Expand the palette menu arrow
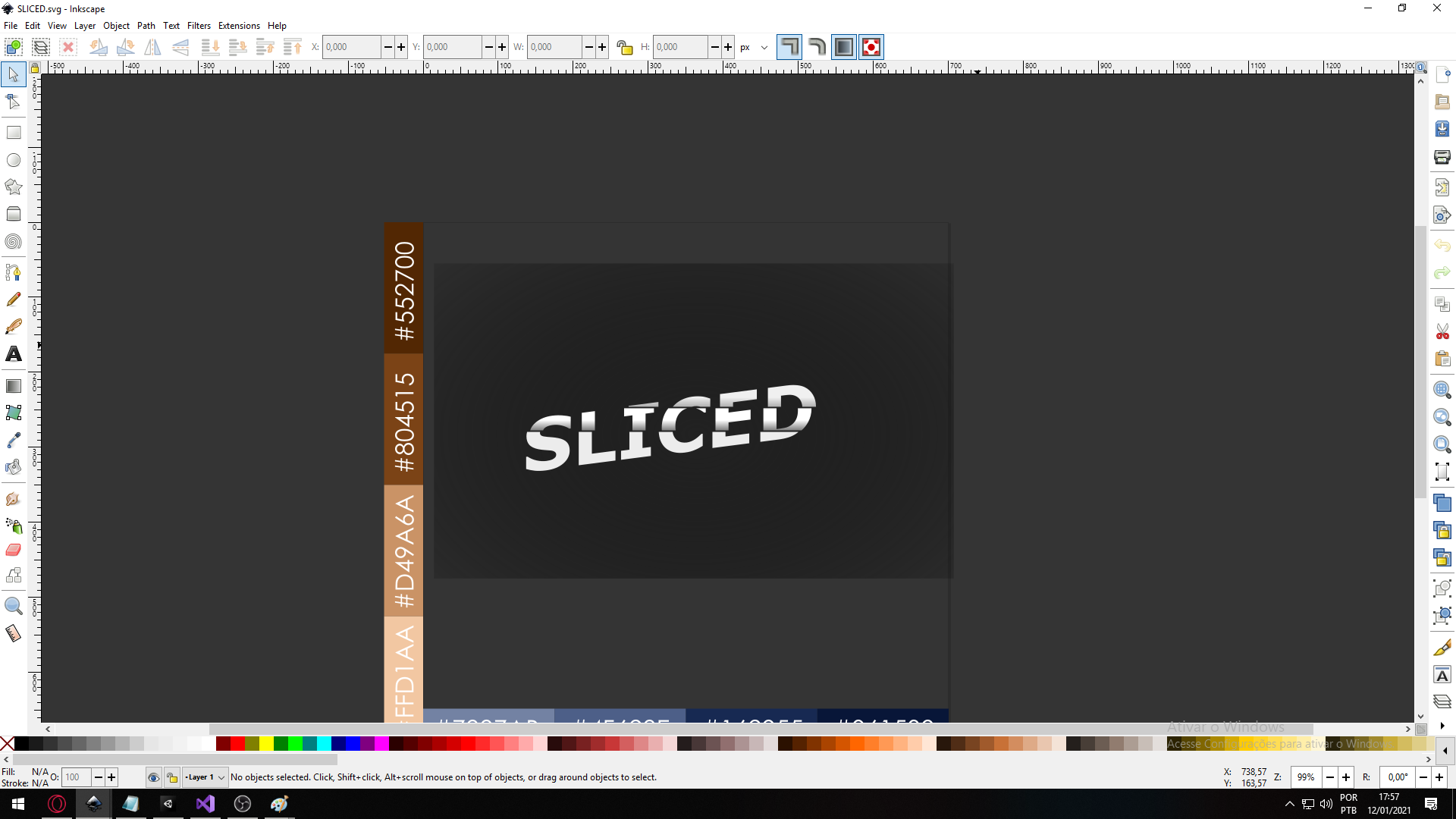This screenshot has height=819, width=1456. tap(1445, 751)
